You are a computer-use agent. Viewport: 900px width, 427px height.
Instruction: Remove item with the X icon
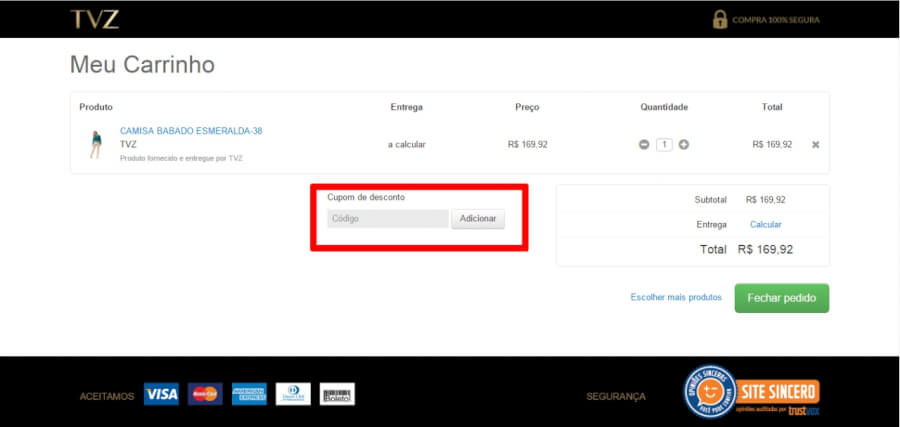815,145
